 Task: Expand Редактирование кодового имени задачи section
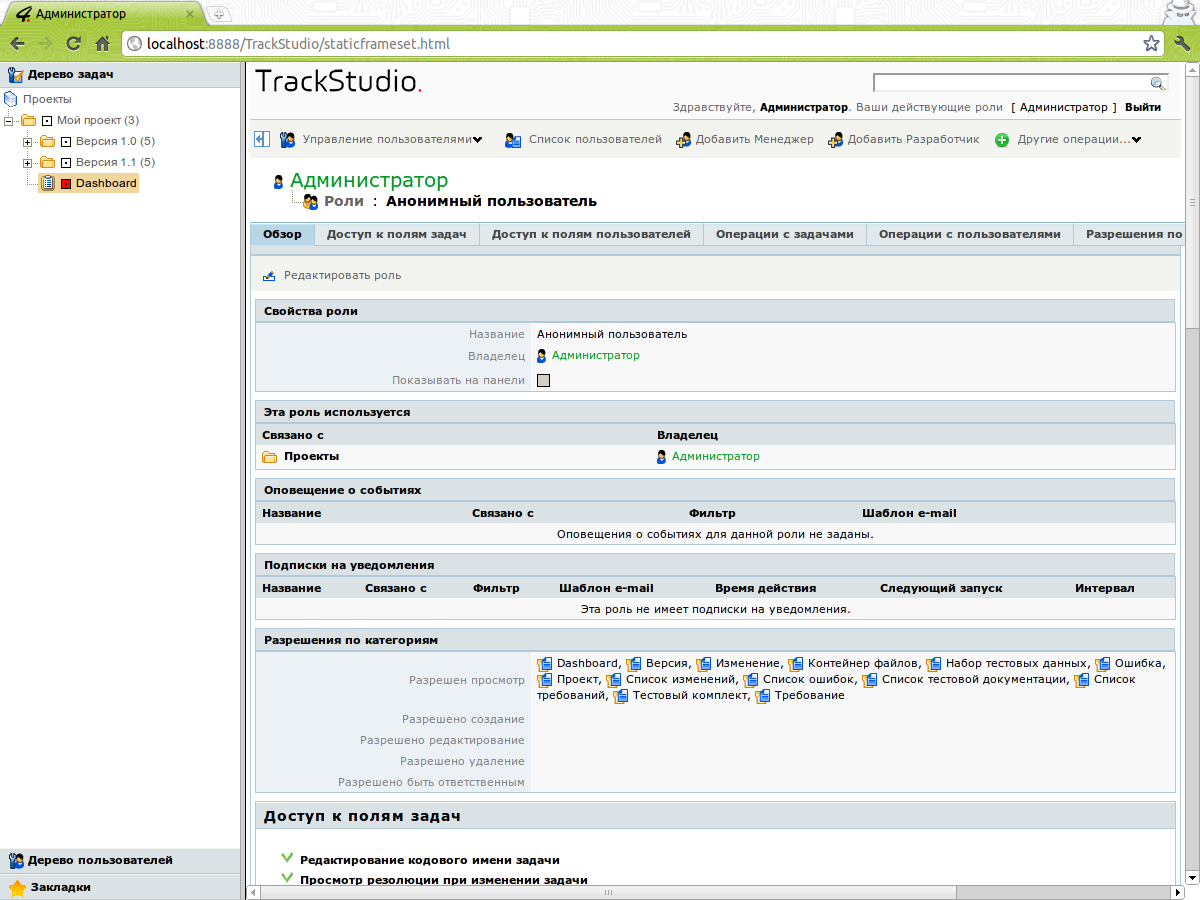[x=287, y=859]
